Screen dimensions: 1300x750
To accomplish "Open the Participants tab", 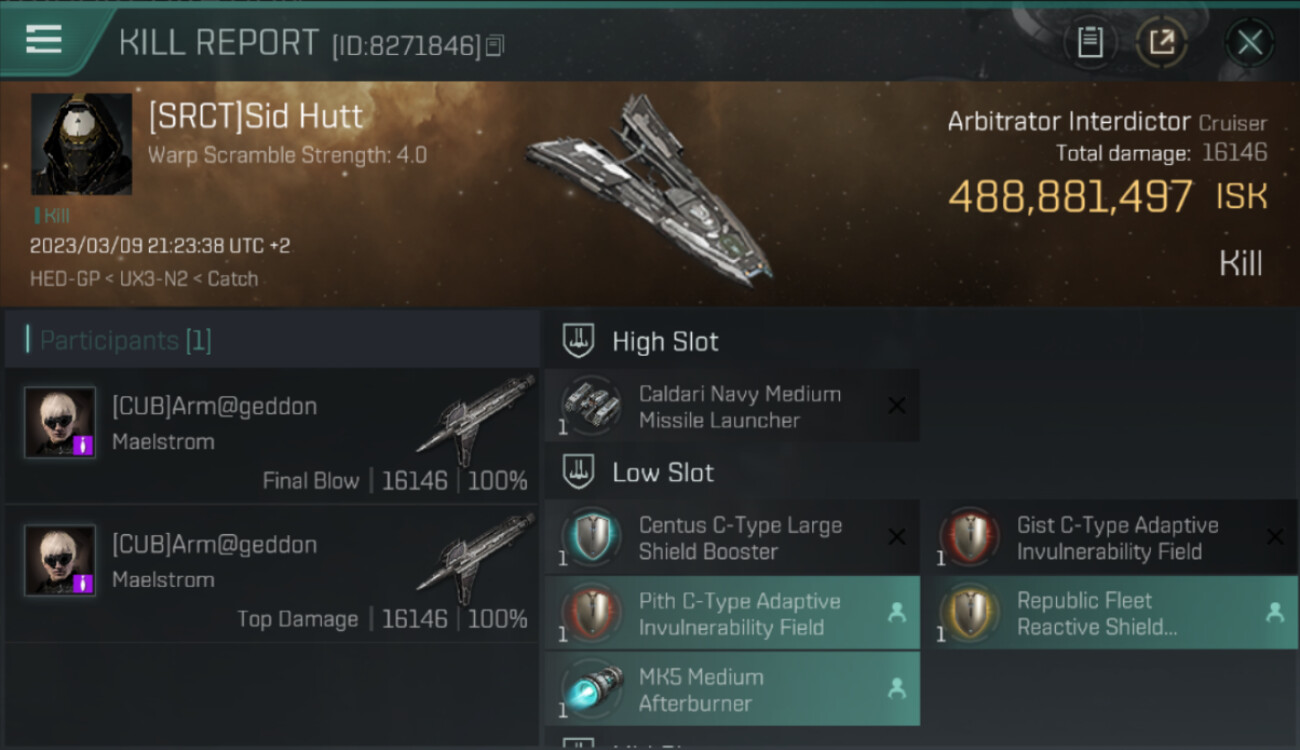I will 126,341.
